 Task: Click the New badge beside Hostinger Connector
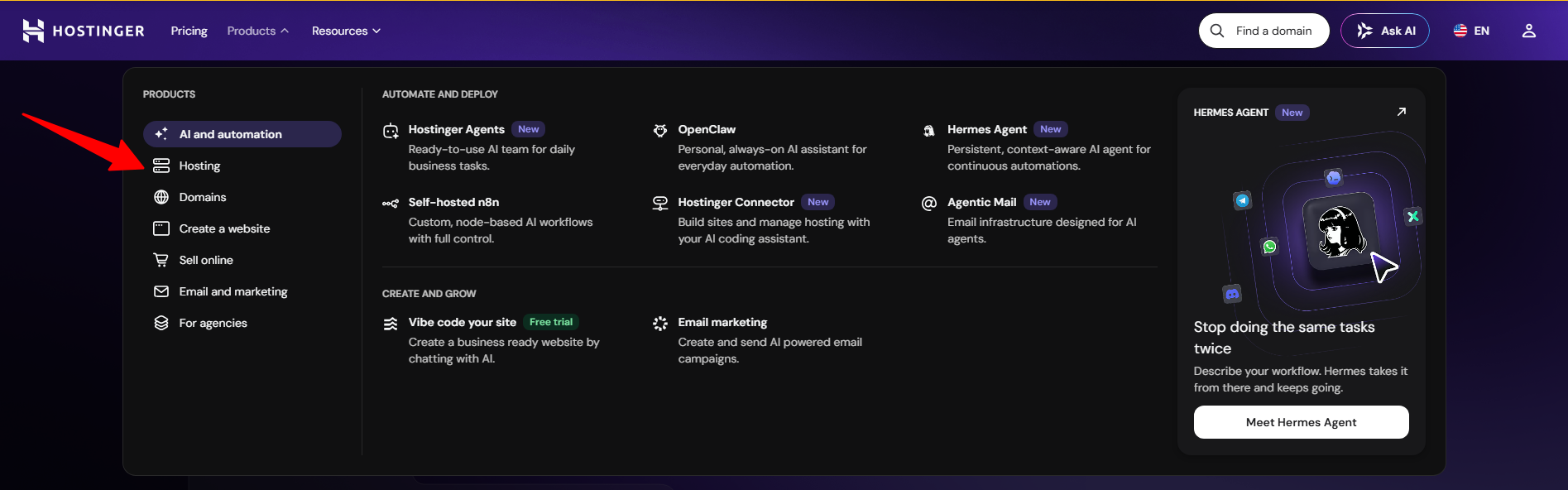point(818,202)
